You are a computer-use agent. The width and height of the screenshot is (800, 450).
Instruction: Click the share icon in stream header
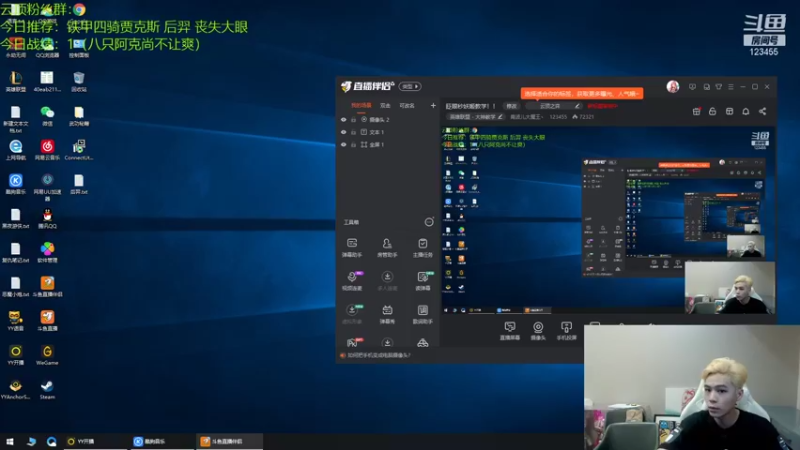(x=762, y=111)
